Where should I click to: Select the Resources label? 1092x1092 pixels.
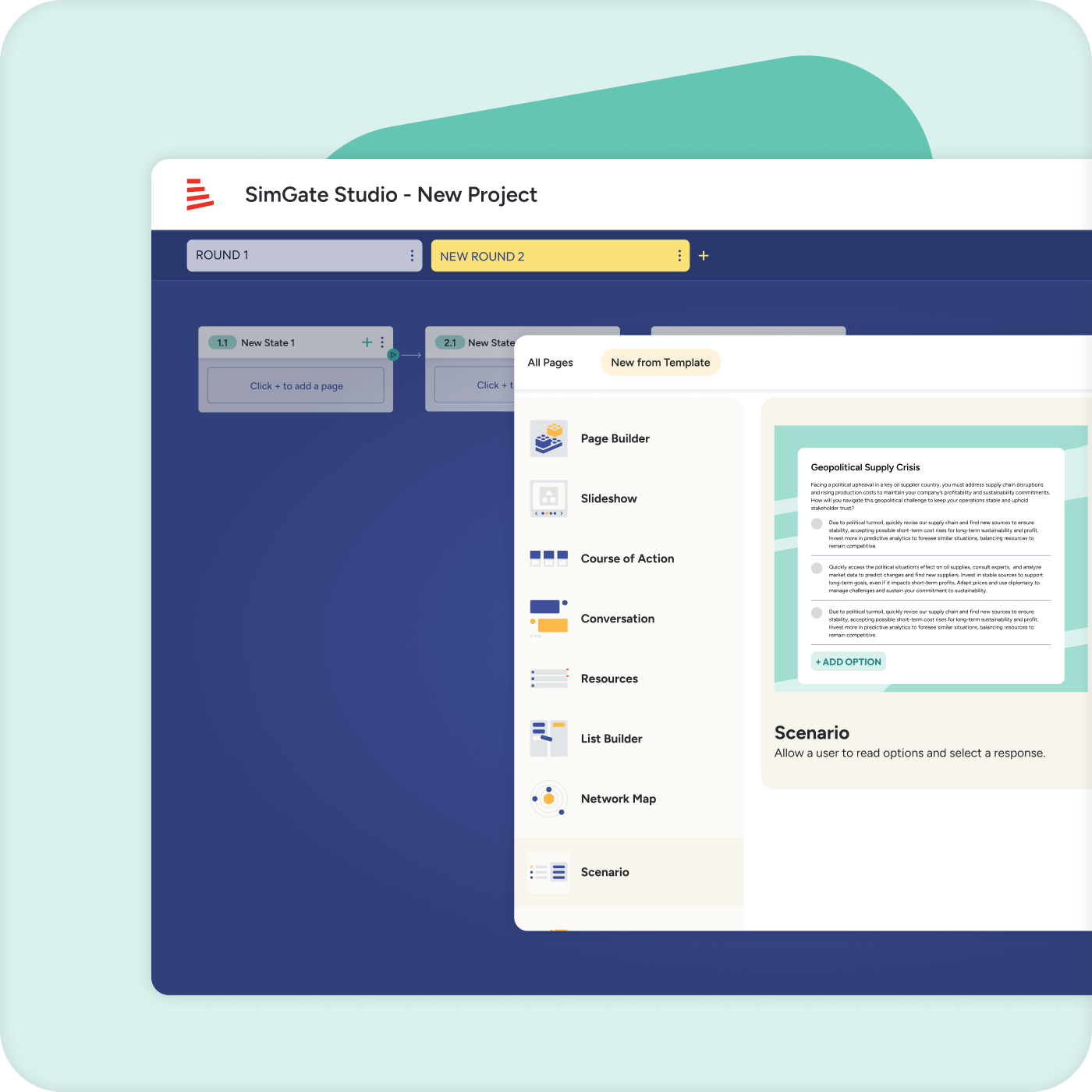[609, 679]
